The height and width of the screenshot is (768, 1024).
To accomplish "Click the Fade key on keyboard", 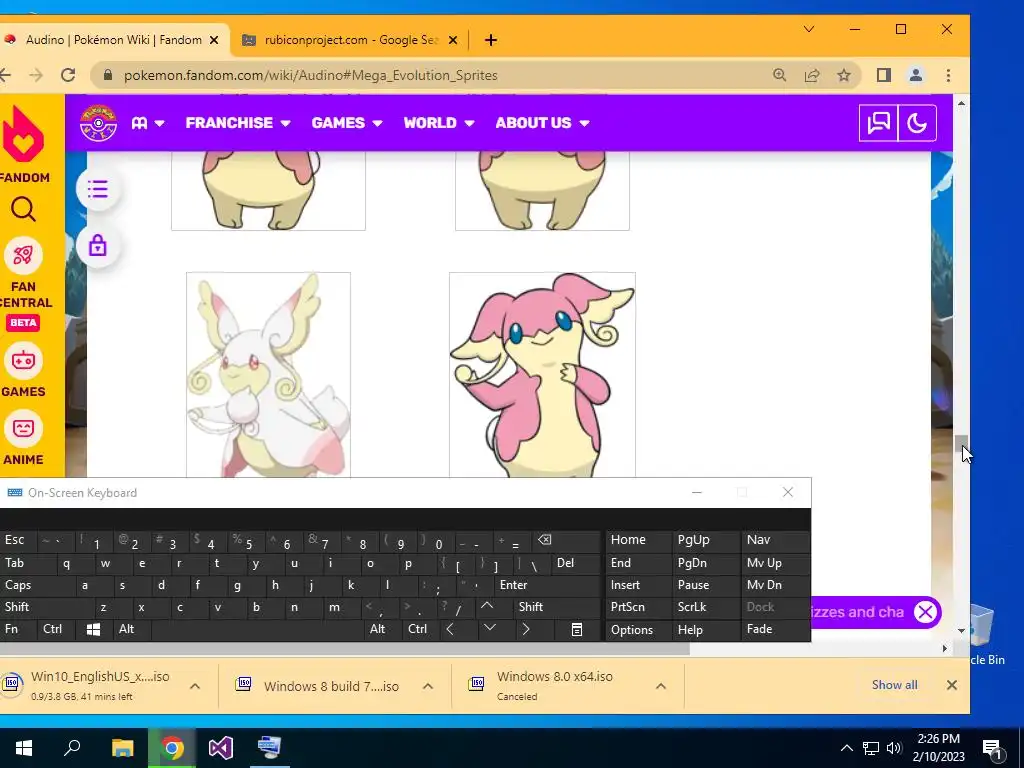I will click(775, 630).
